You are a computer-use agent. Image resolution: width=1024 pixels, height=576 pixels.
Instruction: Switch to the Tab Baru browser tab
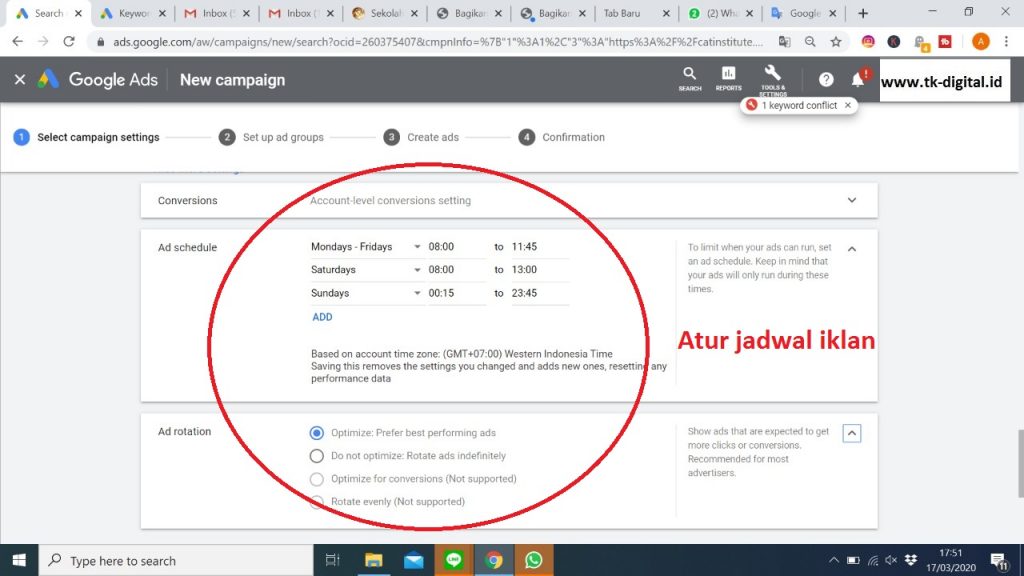click(x=635, y=14)
